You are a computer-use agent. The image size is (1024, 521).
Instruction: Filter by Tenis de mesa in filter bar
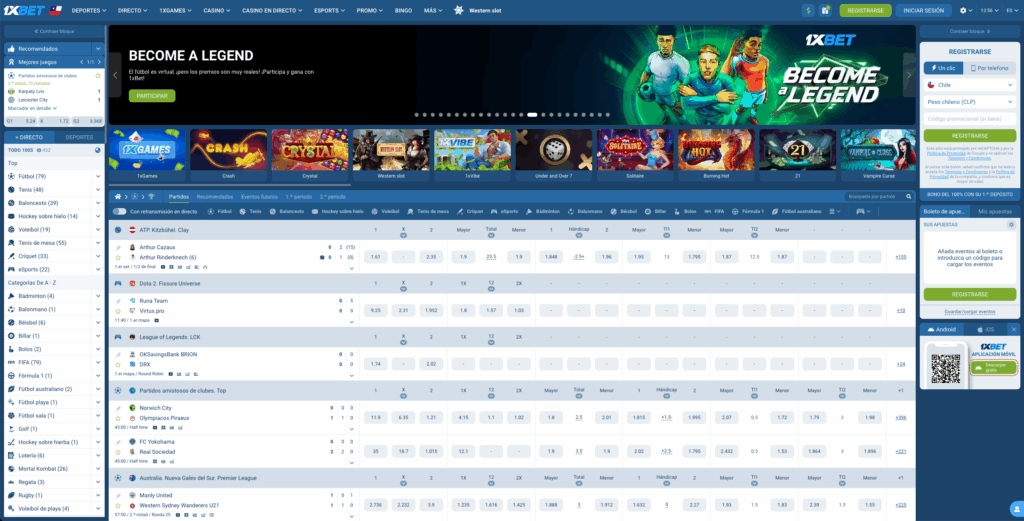coord(428,212)
